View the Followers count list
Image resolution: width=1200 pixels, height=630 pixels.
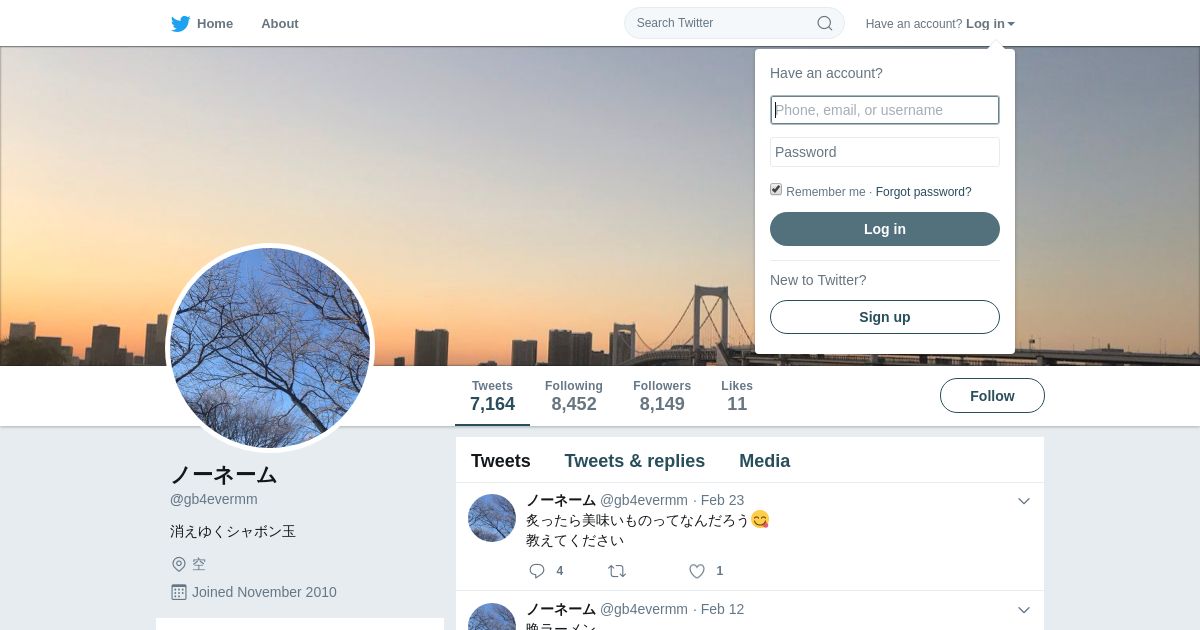[662, 396]
